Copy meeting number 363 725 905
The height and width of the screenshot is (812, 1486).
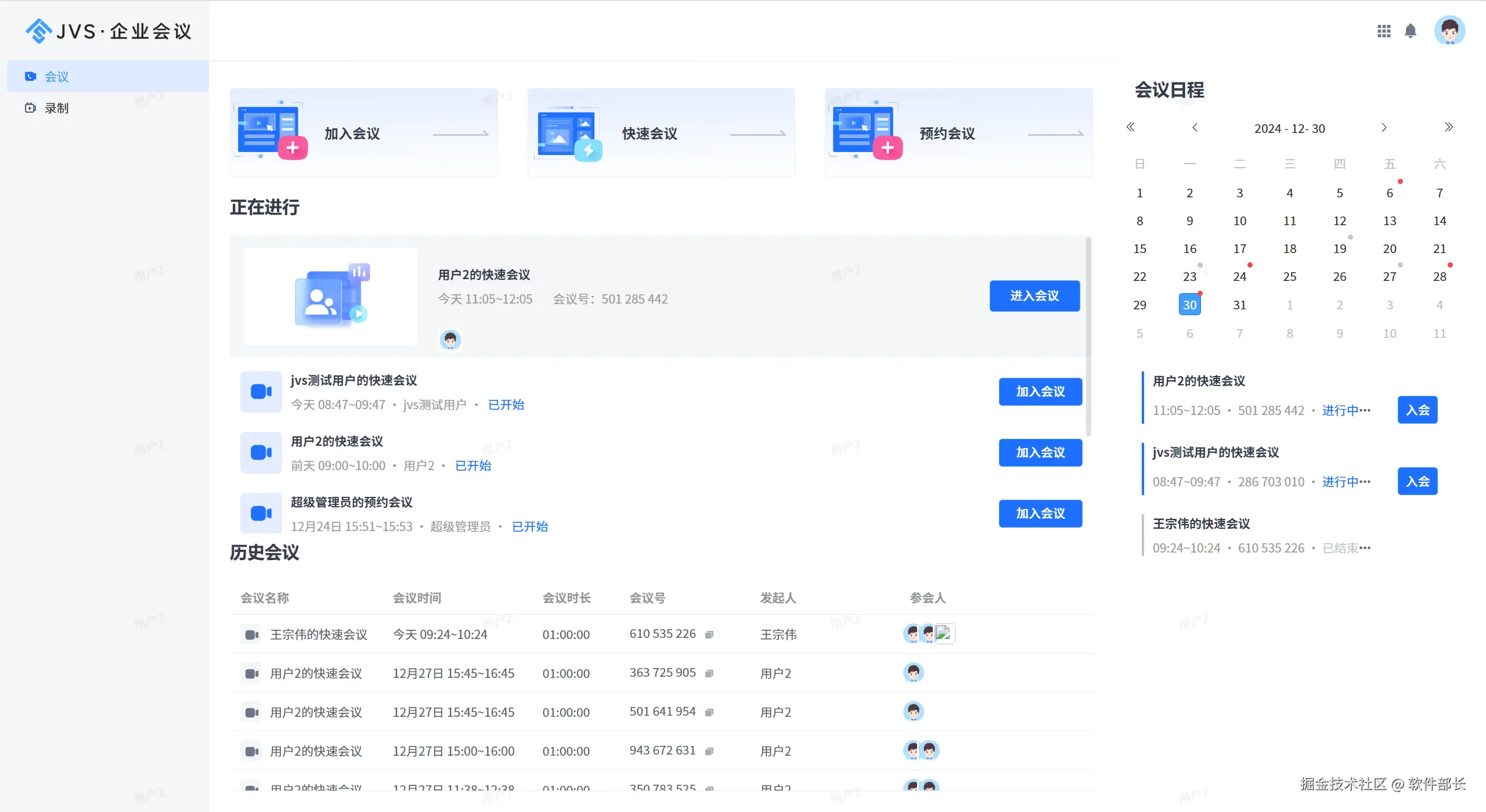709,673
